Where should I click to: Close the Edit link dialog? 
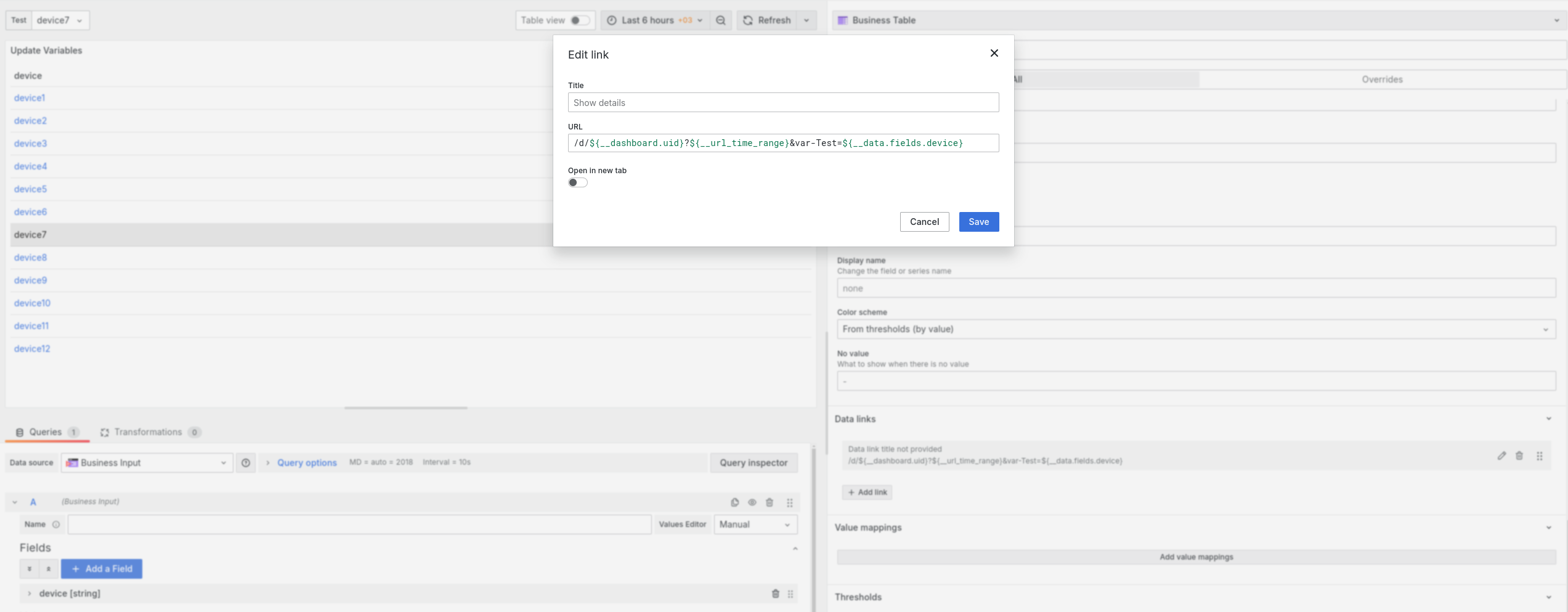coord(994,53)
